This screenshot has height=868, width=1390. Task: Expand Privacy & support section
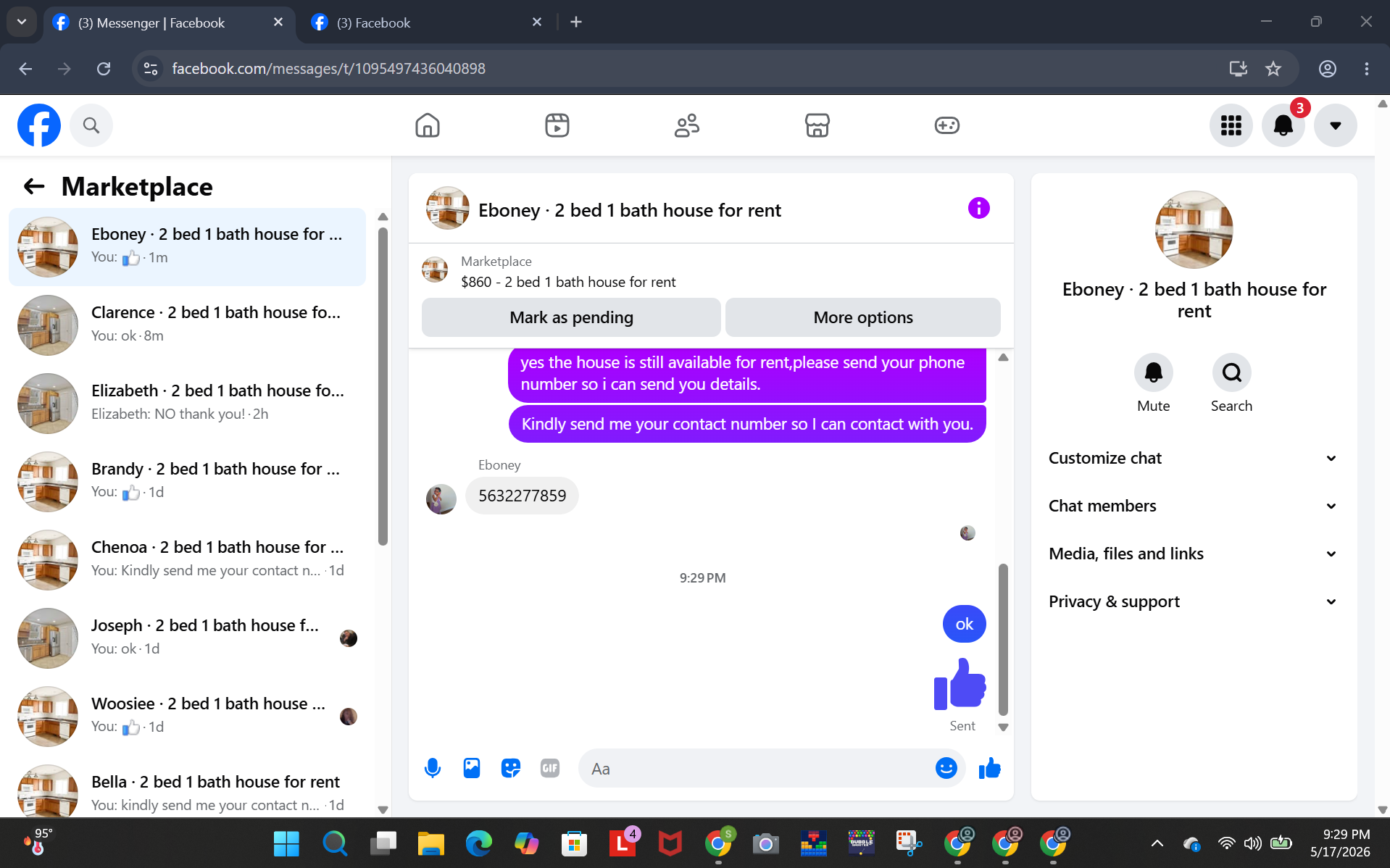[1193, 601]
